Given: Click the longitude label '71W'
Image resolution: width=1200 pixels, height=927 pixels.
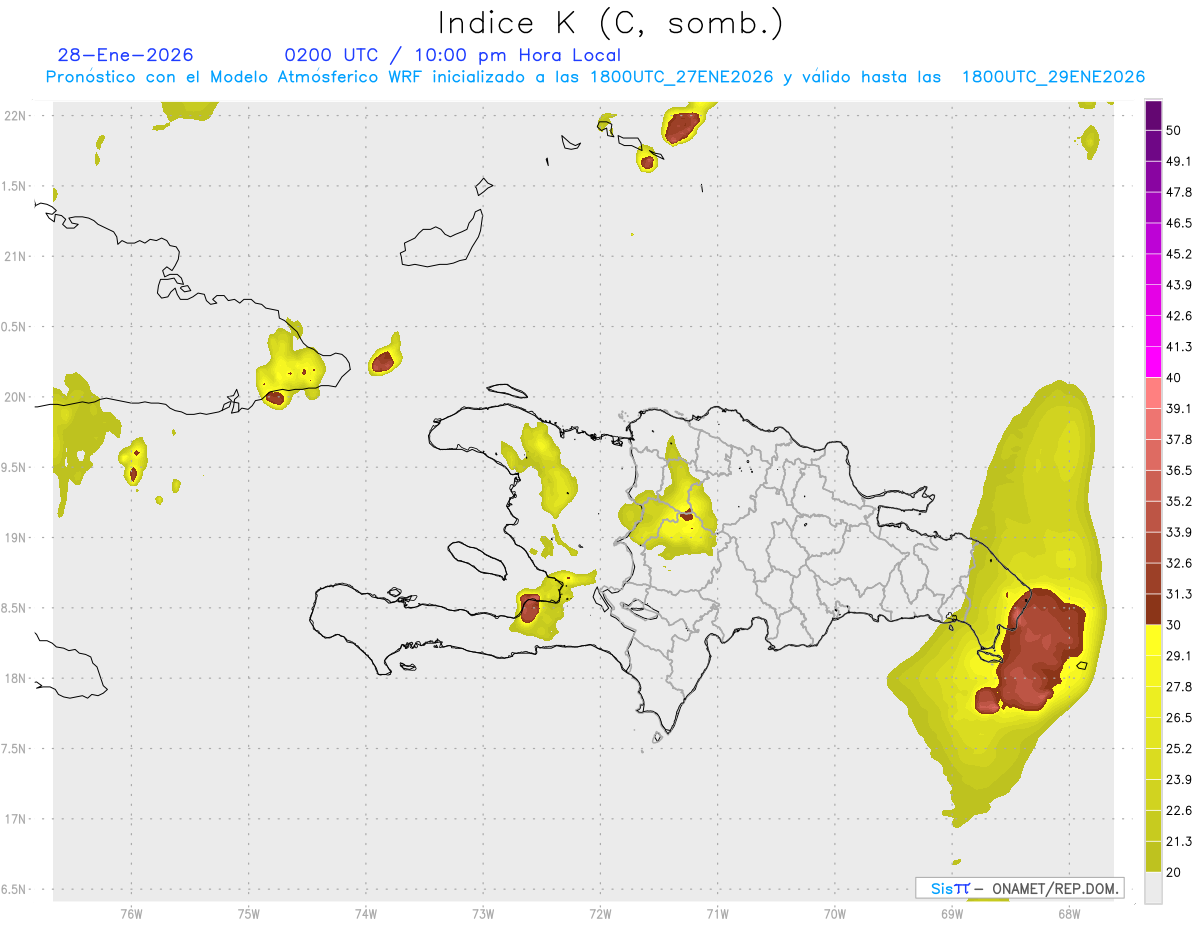Looking at the screenshot, I should point(717,913).
